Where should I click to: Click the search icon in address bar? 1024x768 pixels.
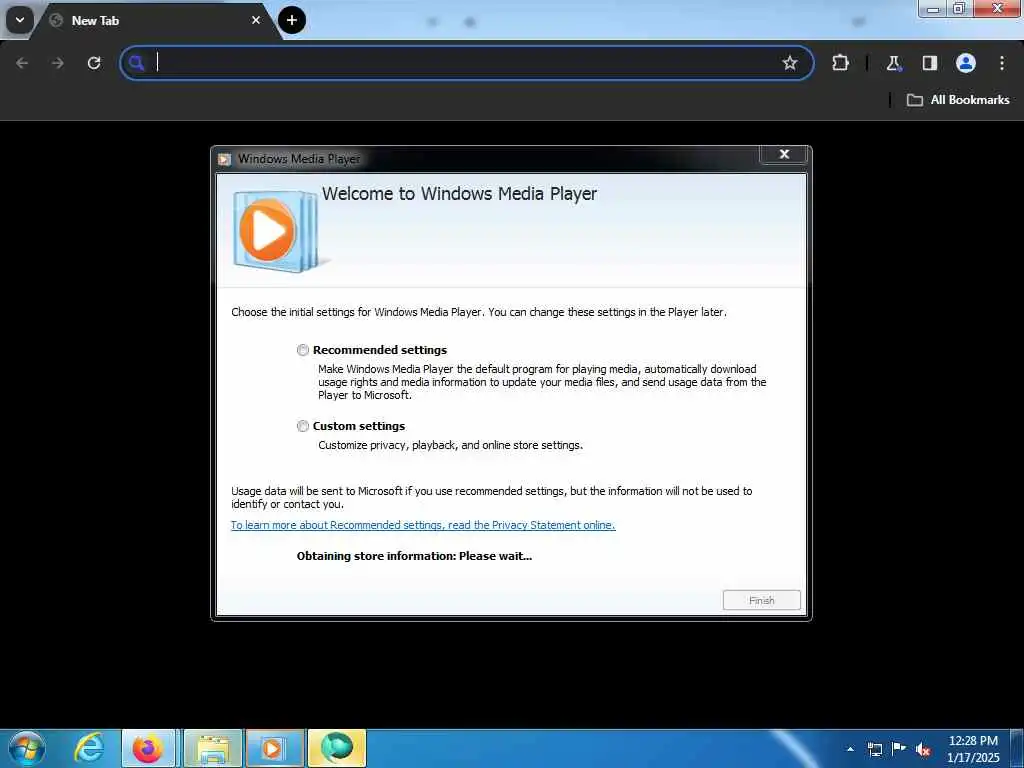point(136,63)
